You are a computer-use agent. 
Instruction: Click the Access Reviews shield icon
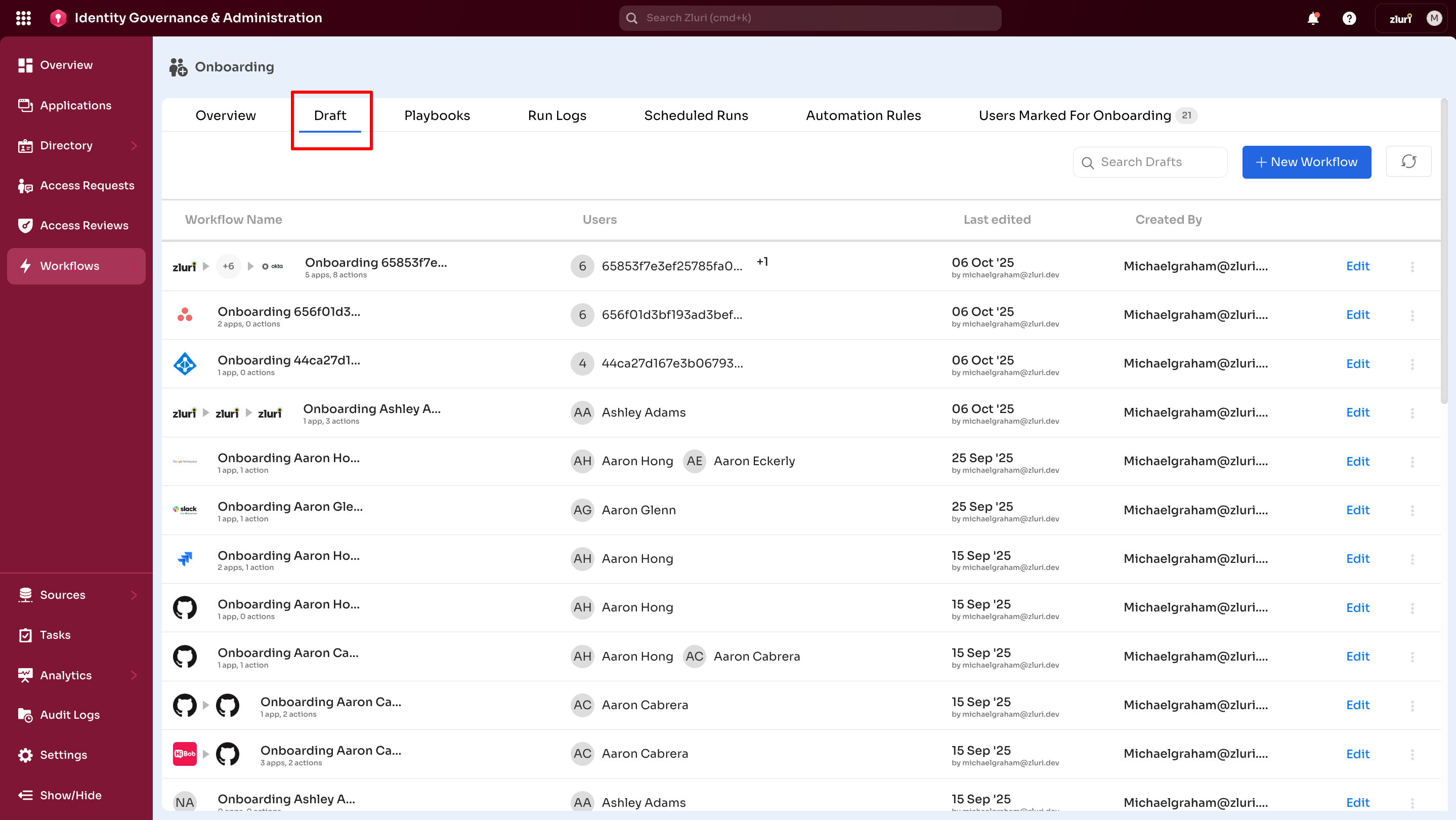(25, 226)
